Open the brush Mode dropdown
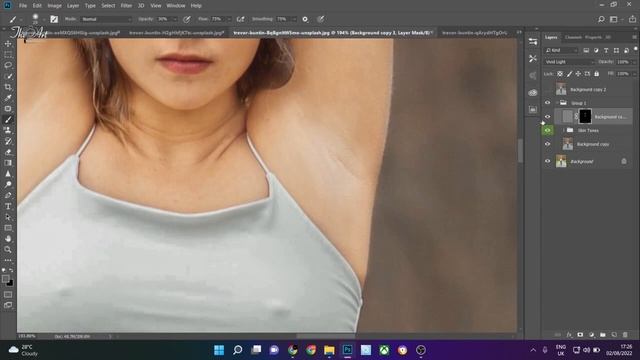 click(x=106, y=19)
